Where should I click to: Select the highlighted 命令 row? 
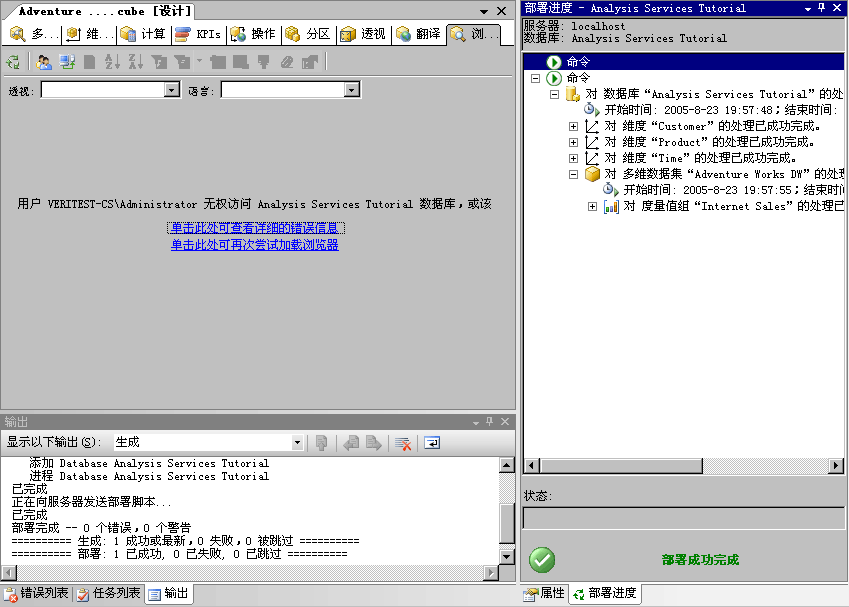683,62
